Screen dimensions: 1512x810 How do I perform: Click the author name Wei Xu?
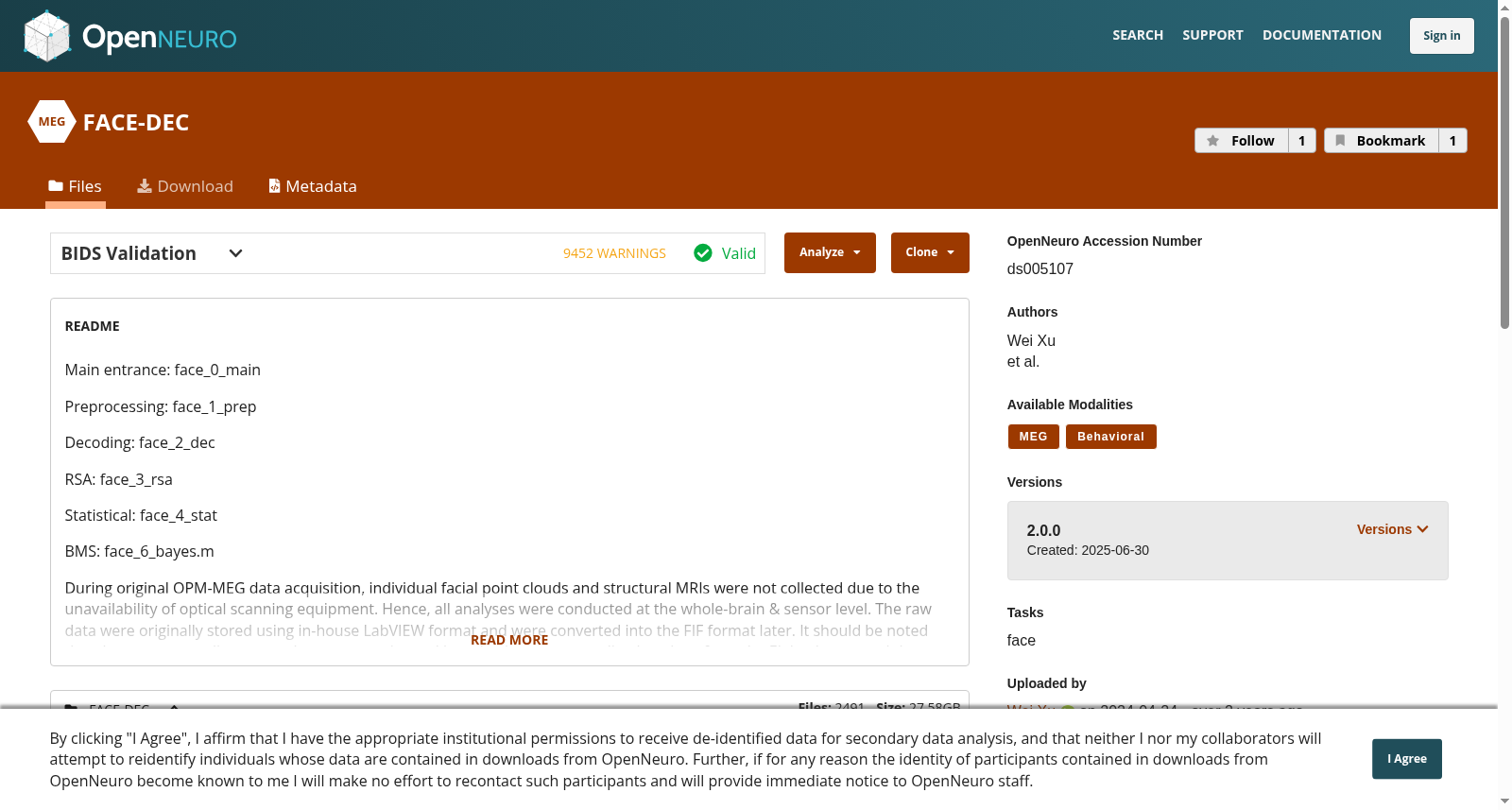[1031, 340]
